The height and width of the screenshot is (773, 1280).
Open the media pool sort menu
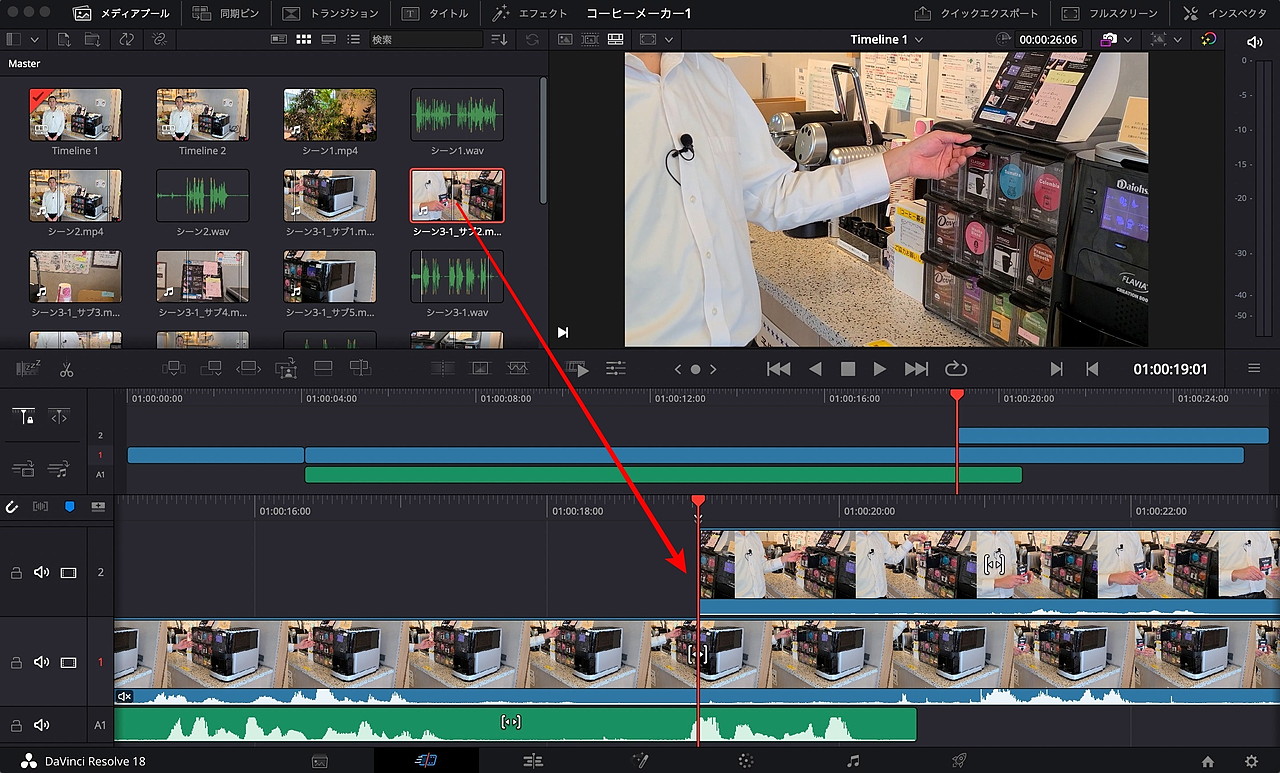click(500, 39)
